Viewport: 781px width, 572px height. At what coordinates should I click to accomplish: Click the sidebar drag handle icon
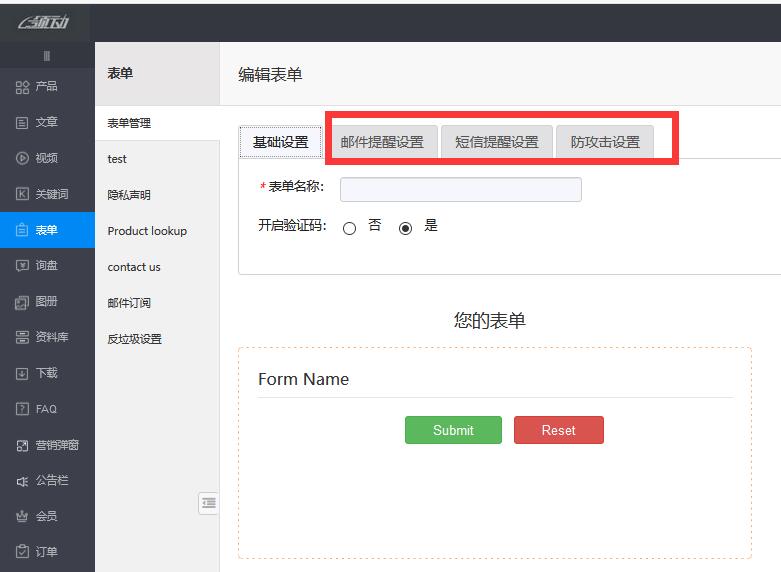46,56
